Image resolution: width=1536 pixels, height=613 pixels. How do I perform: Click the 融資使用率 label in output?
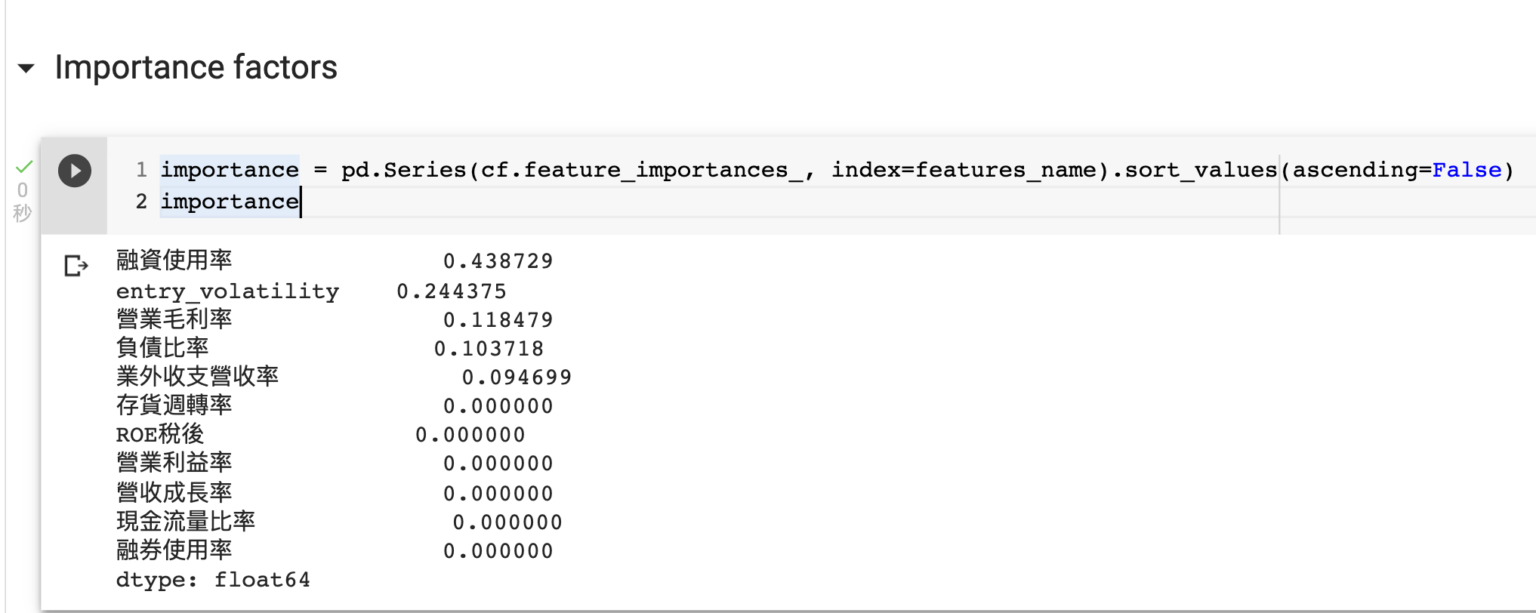coord(174,262)
